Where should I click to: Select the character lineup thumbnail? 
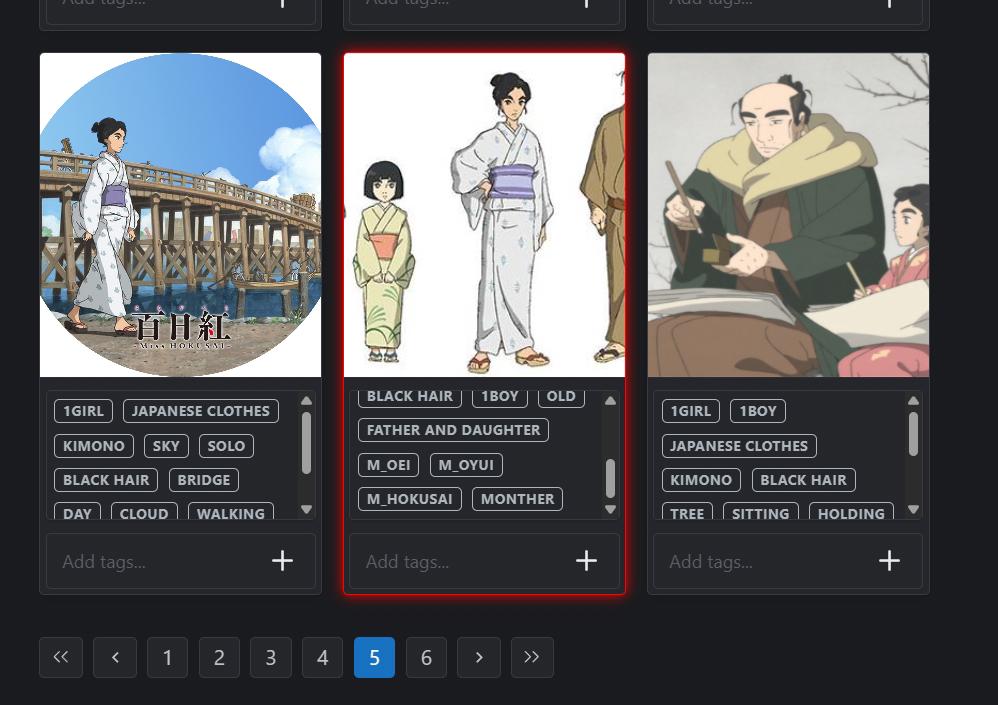(x=484, y=215)
